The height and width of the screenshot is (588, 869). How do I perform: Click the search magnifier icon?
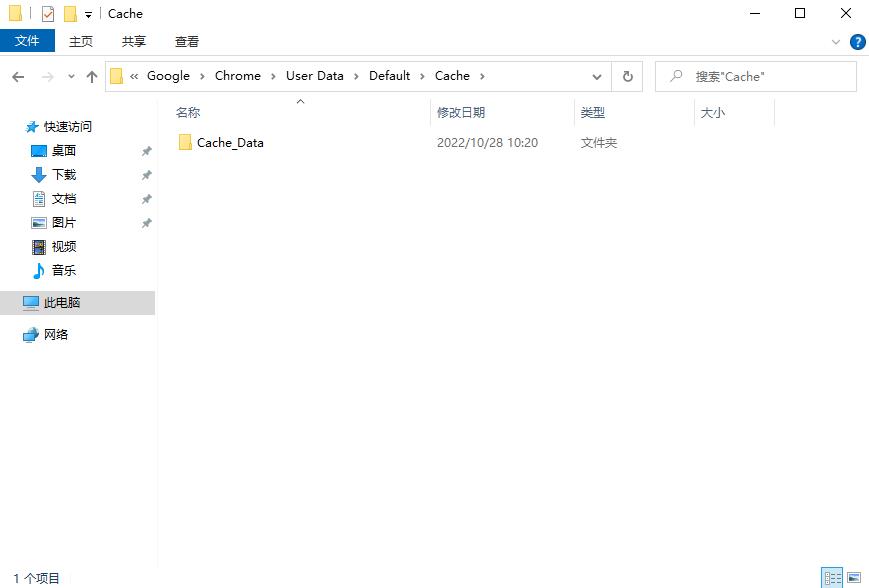[x=676, y=76]
